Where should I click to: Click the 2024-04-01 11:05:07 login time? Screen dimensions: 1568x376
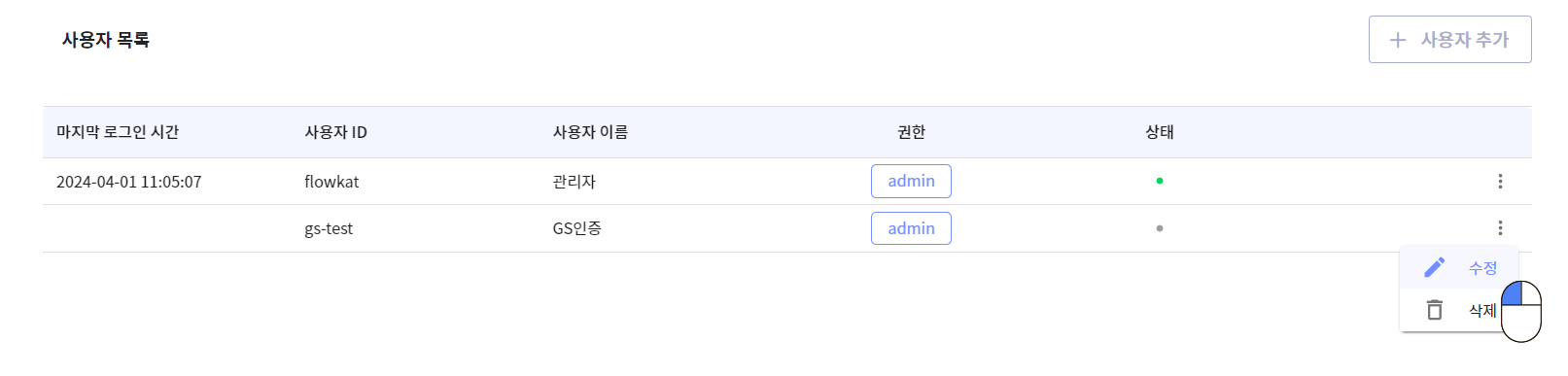tap(128, 182)
